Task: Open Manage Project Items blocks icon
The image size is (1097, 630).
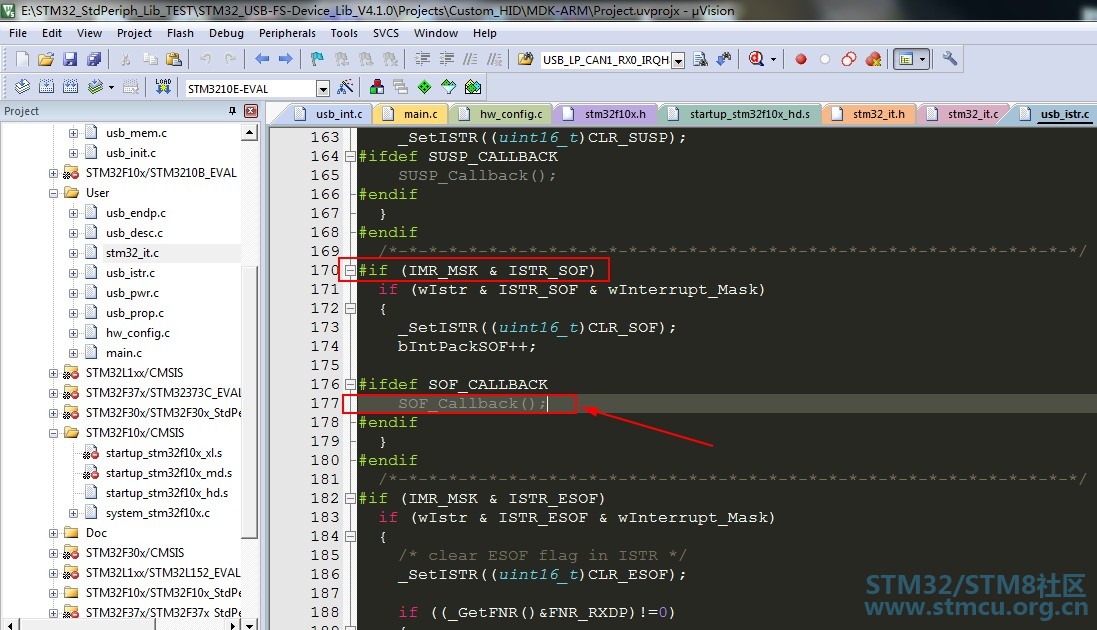Action: [x=377, y=88]
